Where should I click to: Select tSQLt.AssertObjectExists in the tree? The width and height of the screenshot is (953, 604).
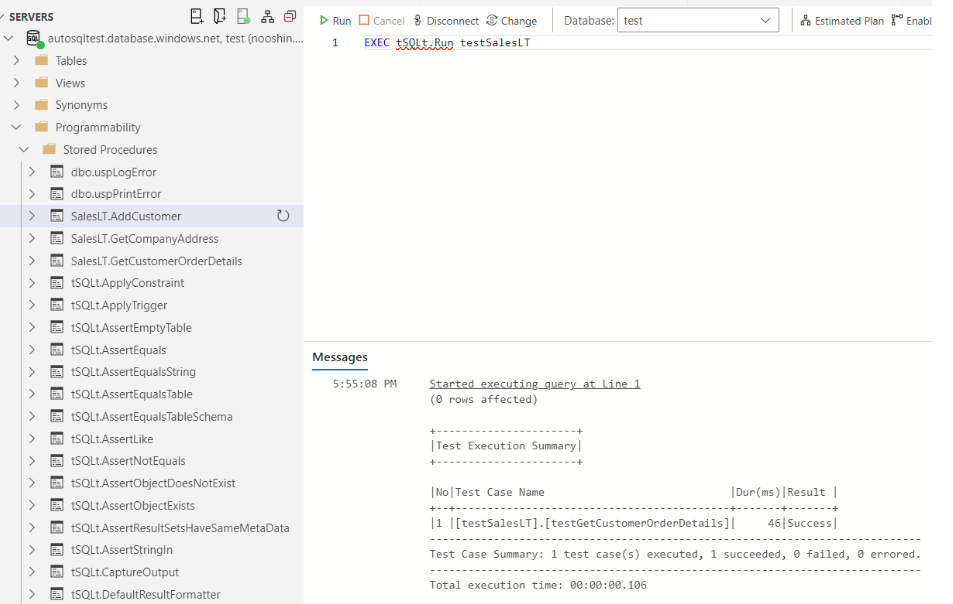[x=132, y=506]
